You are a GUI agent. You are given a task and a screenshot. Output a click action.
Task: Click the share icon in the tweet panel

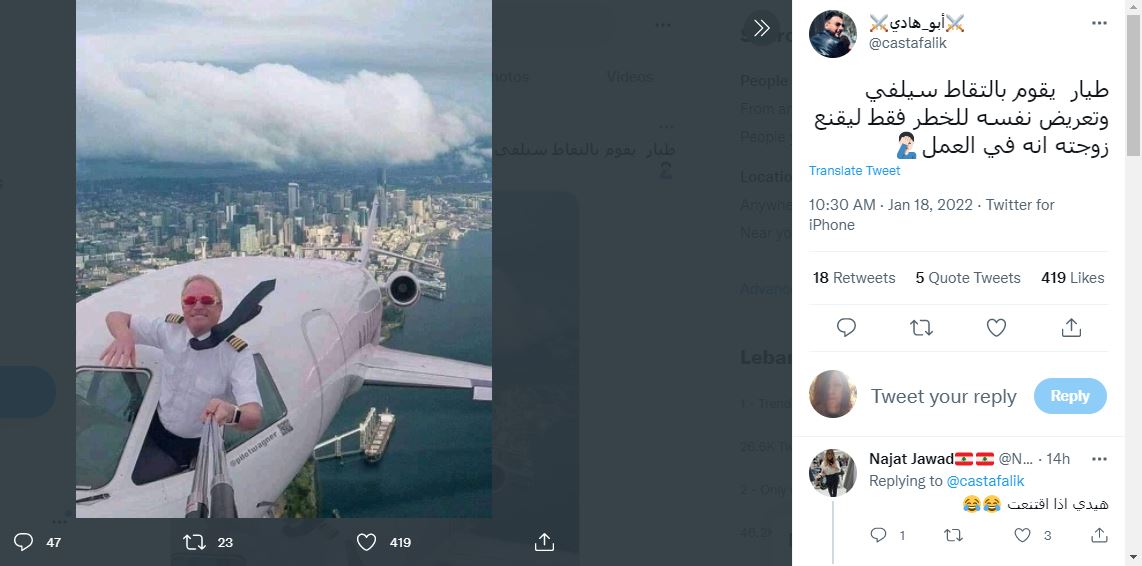pos(1071,327)
